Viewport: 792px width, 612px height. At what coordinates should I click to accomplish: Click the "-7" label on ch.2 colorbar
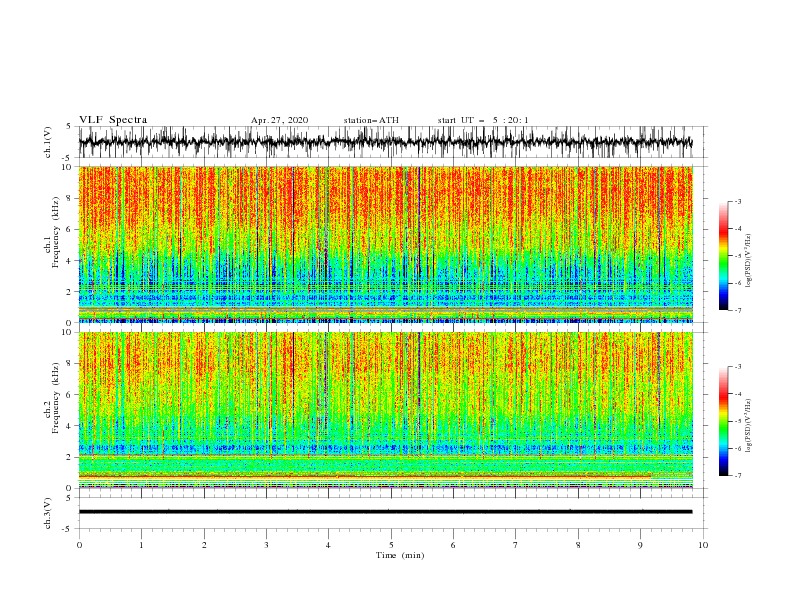[738, 476]
